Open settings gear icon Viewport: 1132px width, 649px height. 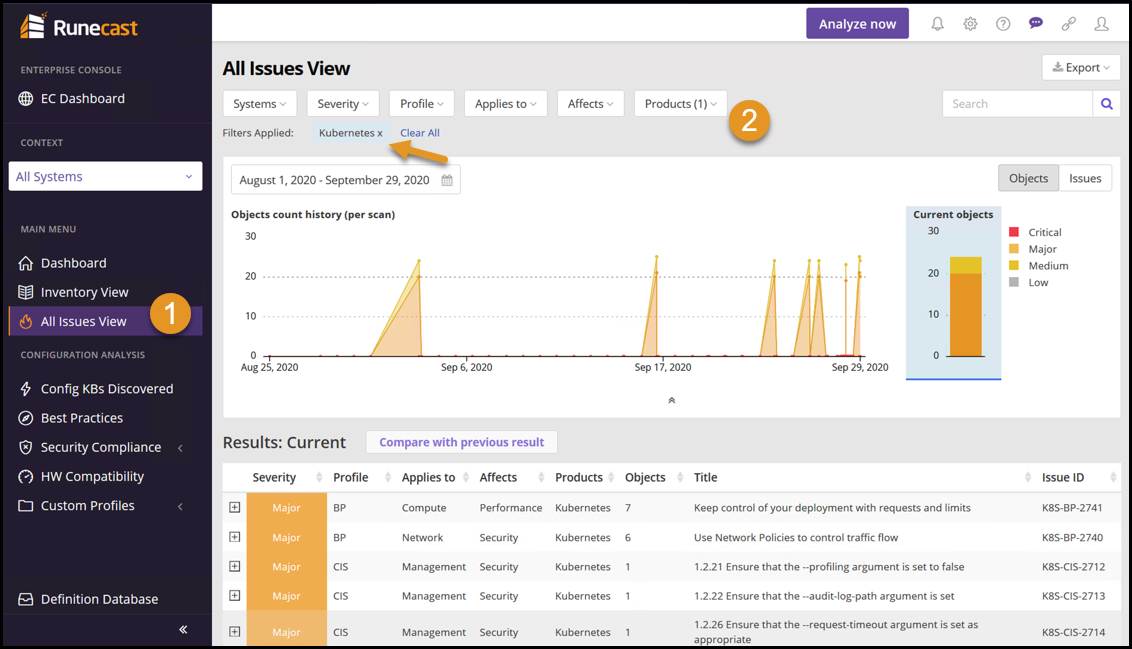click(x=970, y=24)
